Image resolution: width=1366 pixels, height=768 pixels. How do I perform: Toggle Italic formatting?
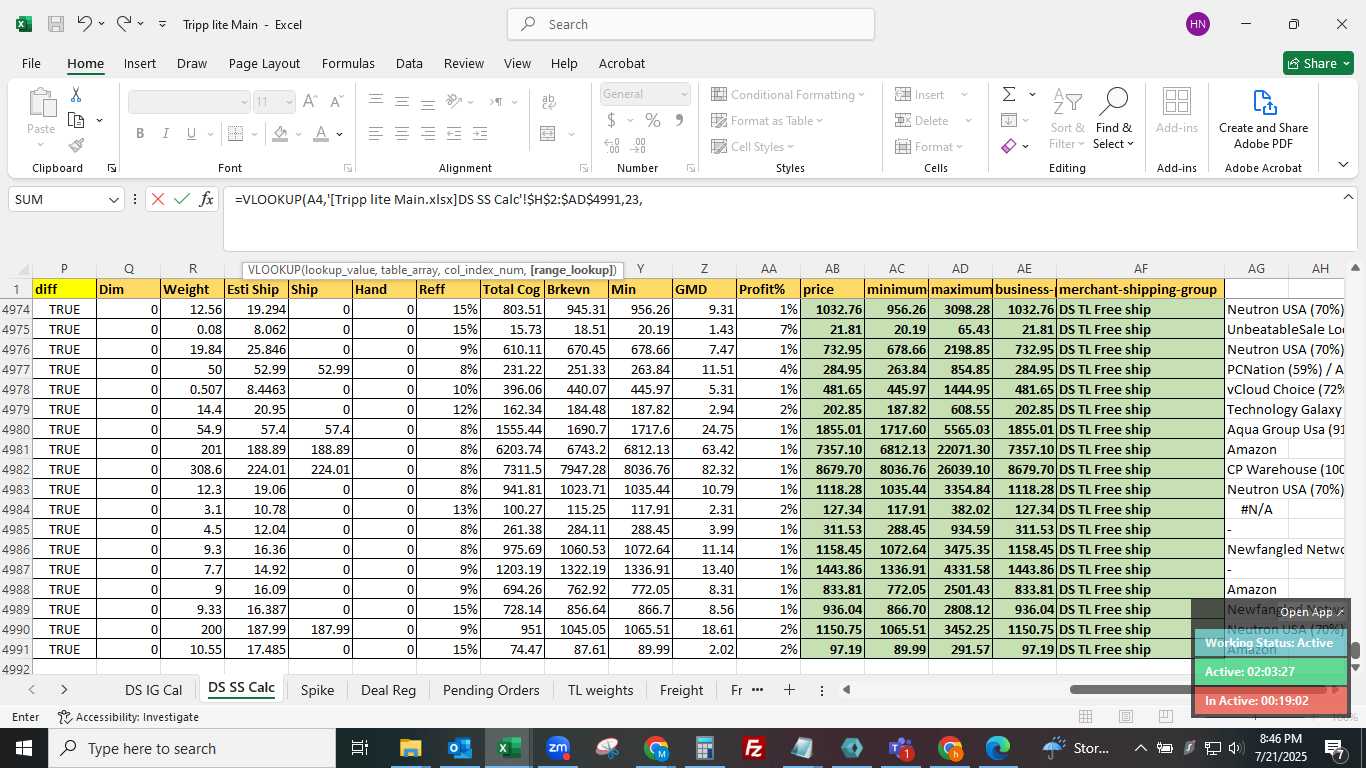tap(166, 133)
